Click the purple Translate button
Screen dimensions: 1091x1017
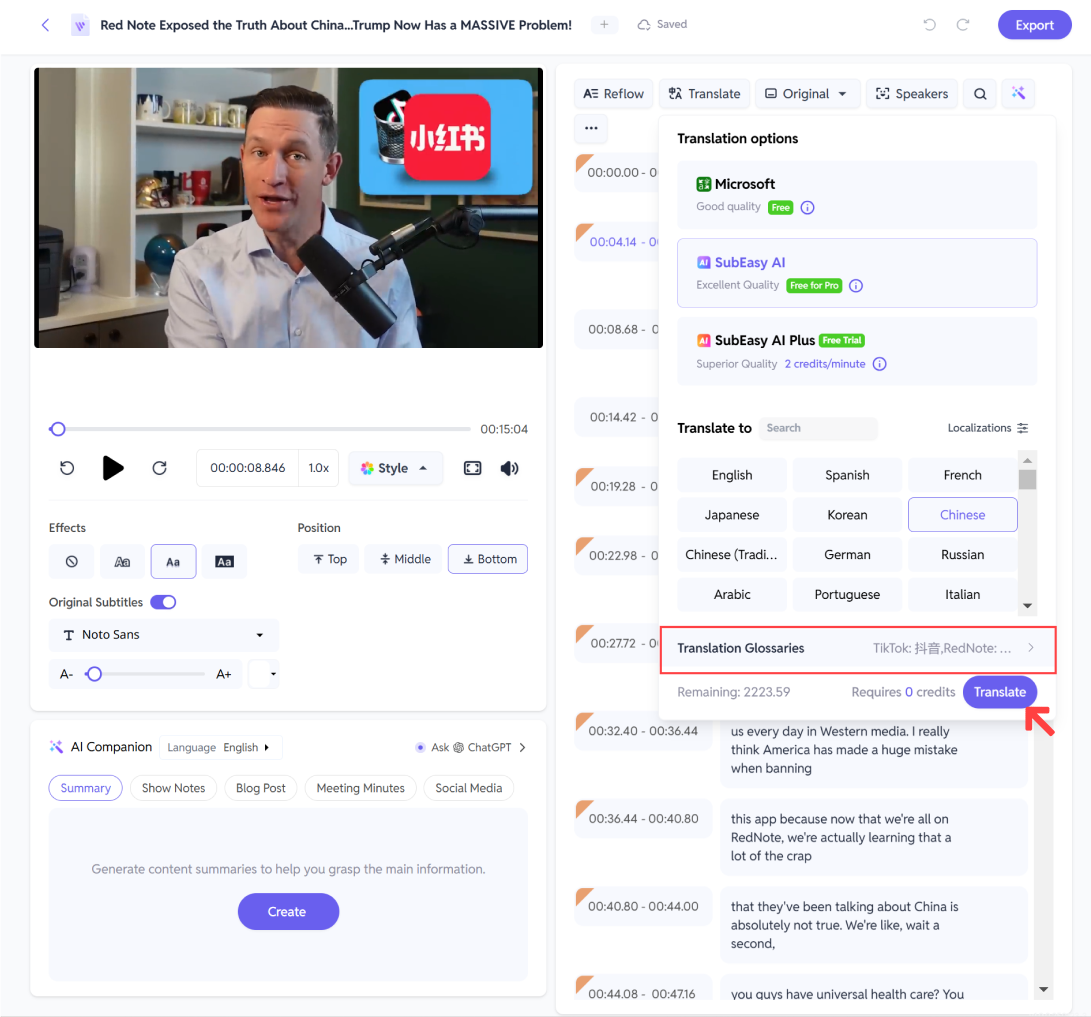(x=999, y=692)
